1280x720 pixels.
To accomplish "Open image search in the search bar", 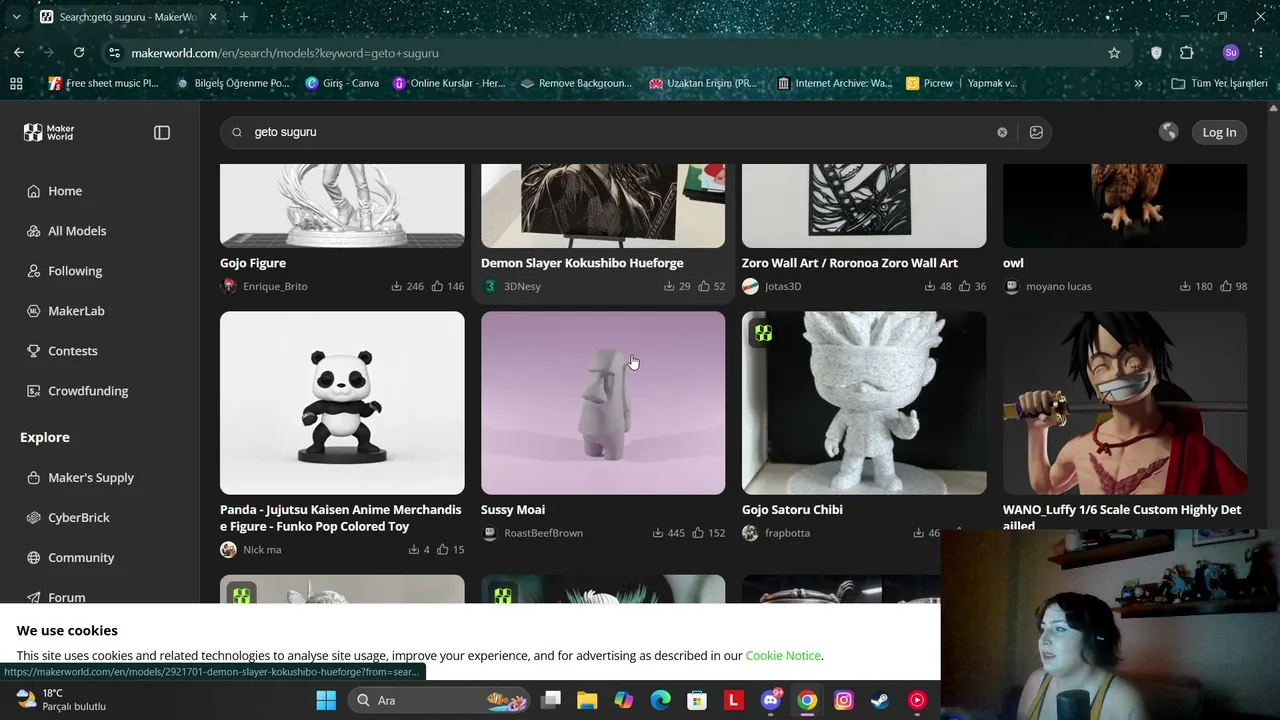I will tap(1036, 132).
